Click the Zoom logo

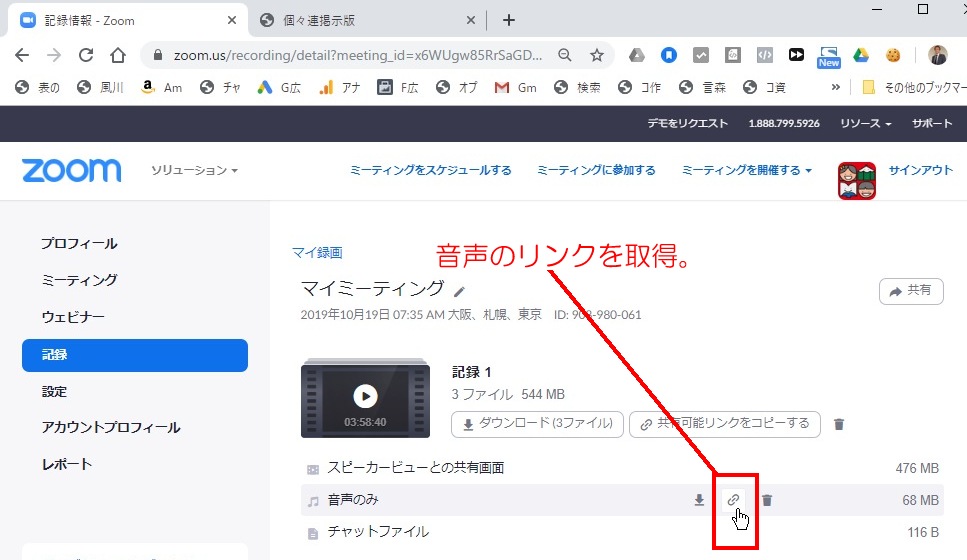(x=72, y=170)
